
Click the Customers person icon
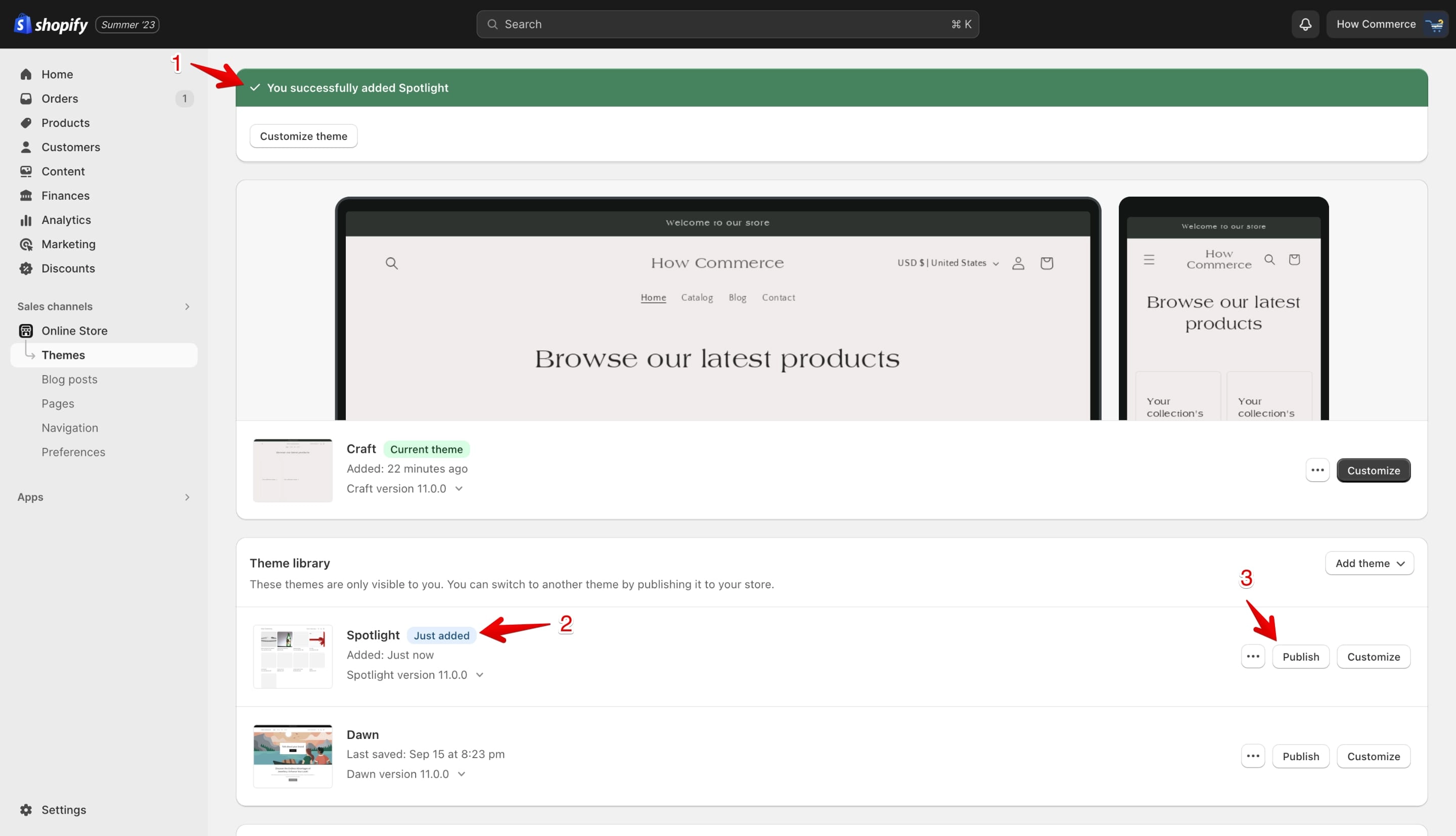click(26, 147)
